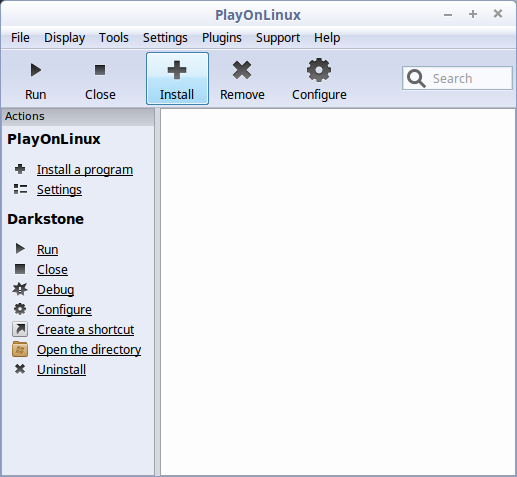The image size is (517, 477).
Task: Click the 'Install a program' link
Action: [x=85, y=170]
